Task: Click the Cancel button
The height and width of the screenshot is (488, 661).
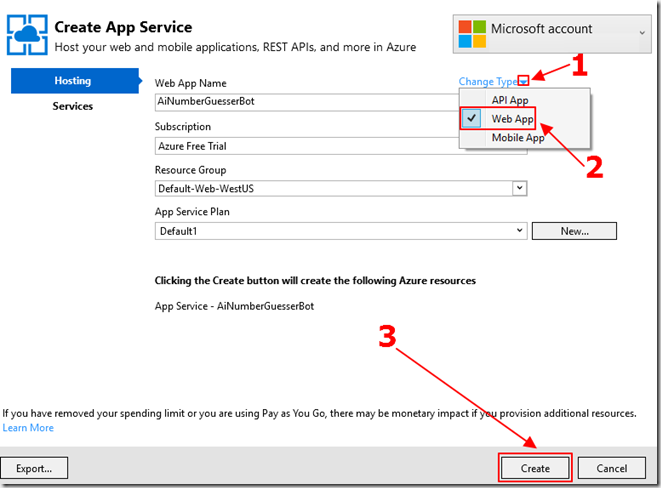Action: (x=611, y=468)
